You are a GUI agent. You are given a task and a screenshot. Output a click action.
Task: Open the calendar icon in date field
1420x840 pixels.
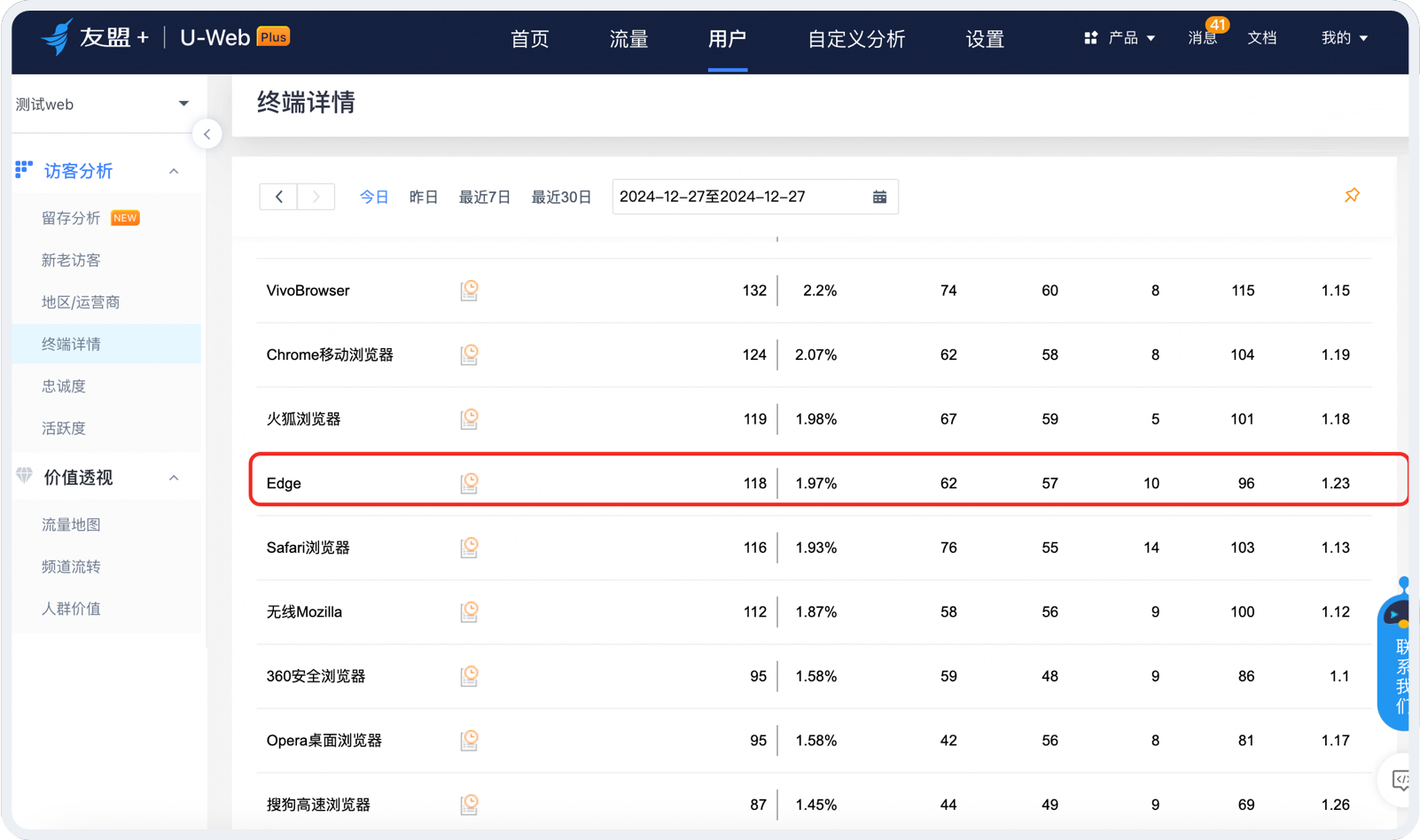[879, 197]
